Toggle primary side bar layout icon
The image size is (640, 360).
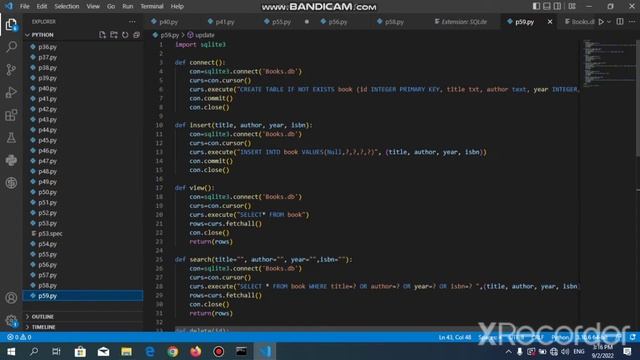(x=536, y=6)
